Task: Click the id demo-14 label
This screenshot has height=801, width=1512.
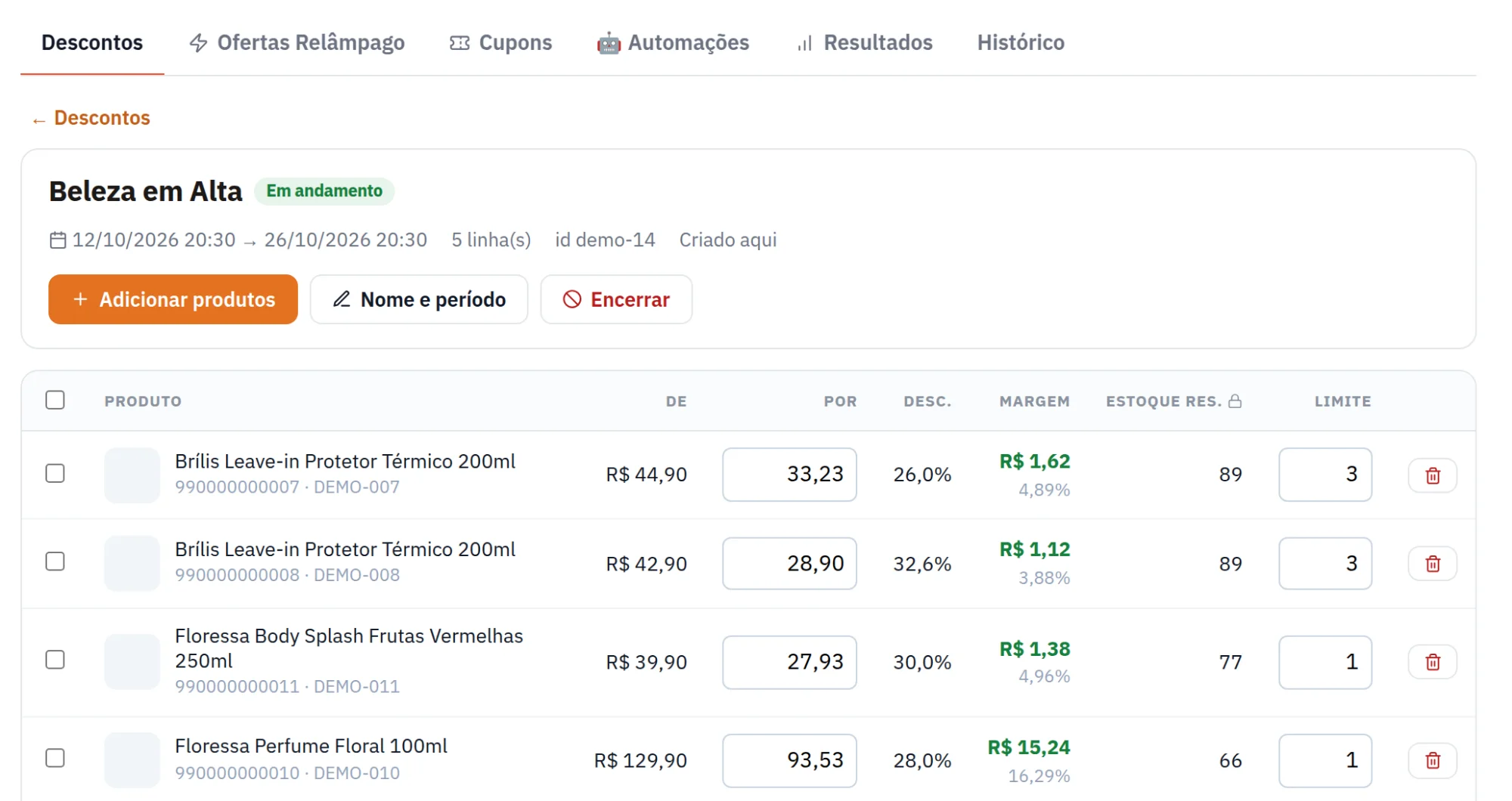Action: click(x=605, y=240)
